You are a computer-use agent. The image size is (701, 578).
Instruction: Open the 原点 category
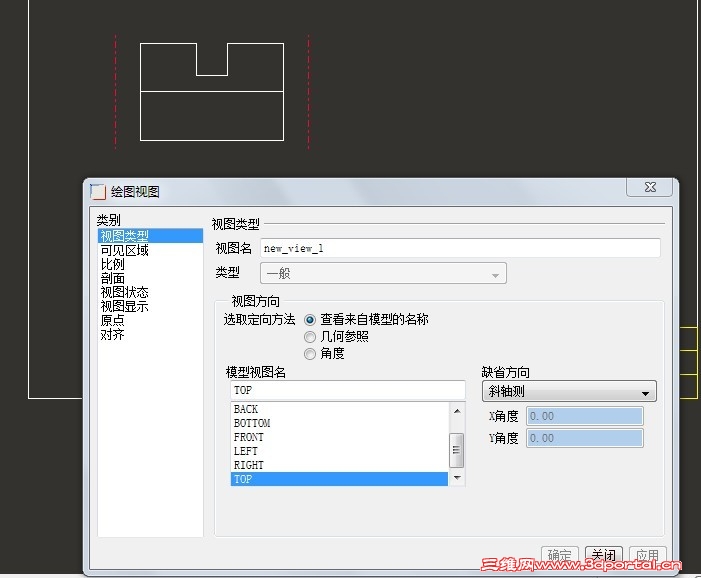[x=112, y=320]
